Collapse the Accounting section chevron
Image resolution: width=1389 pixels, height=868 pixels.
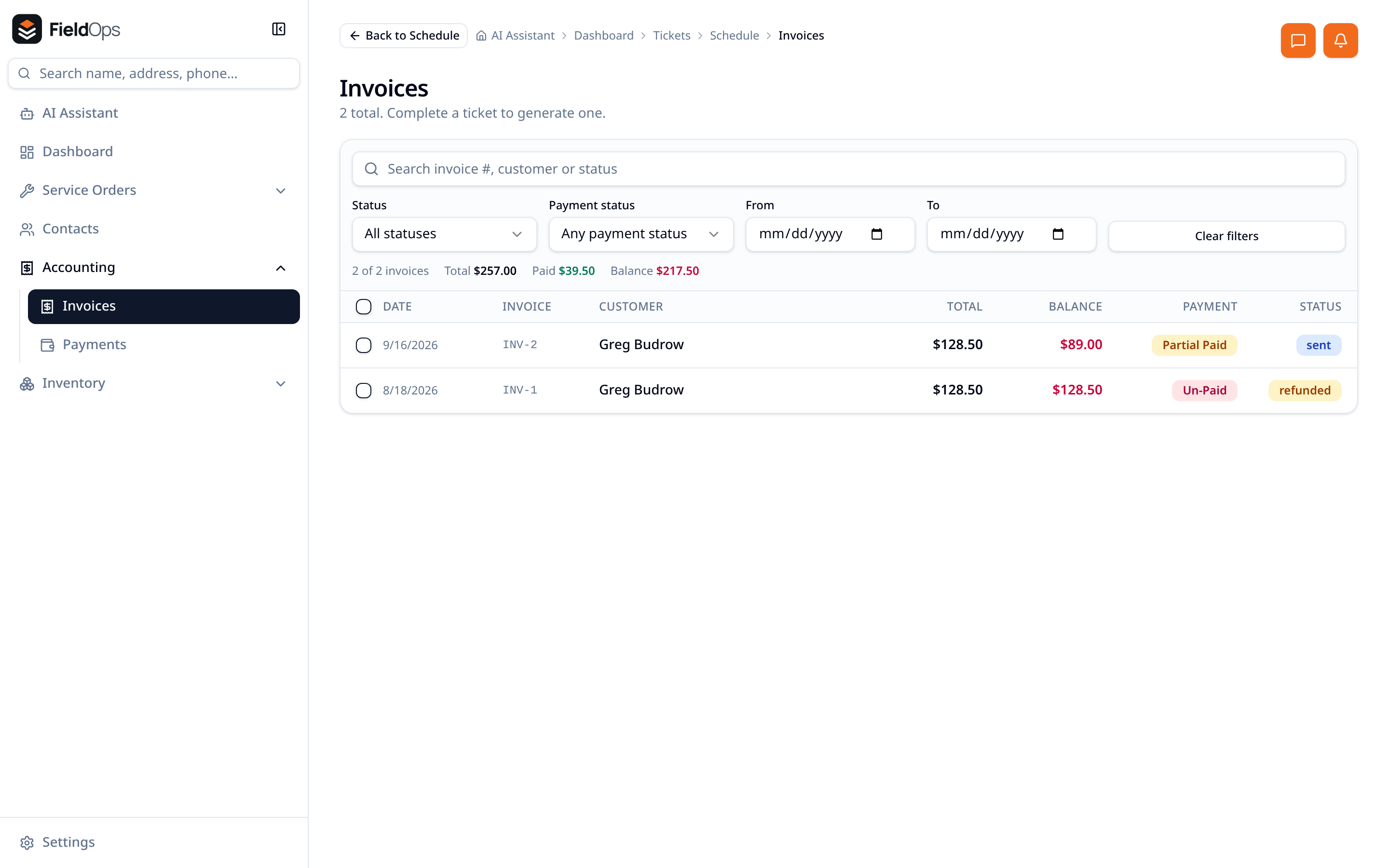[281, 268]
